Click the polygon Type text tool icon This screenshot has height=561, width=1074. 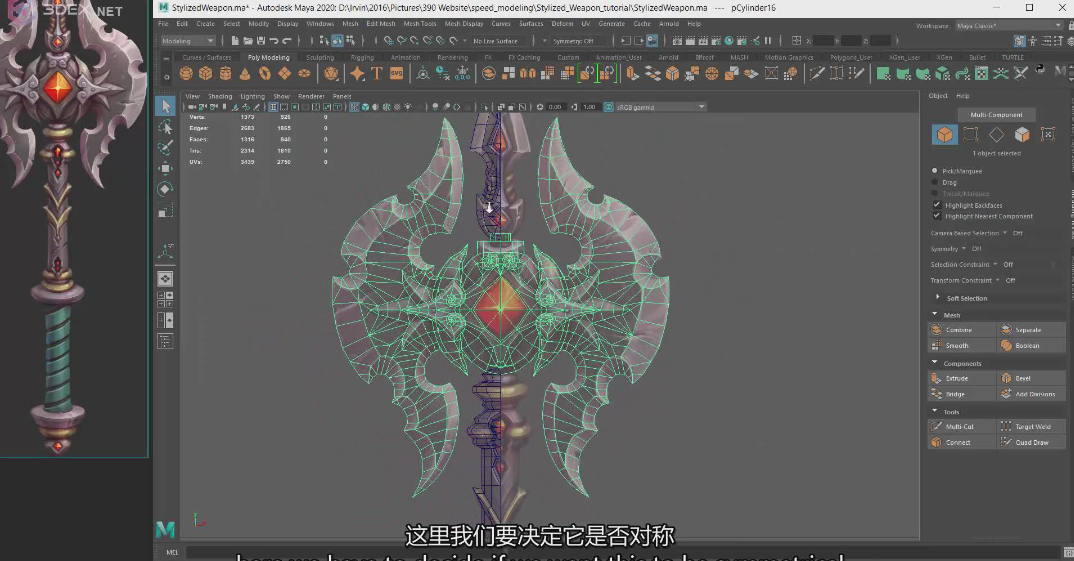(x=377, y=73)
